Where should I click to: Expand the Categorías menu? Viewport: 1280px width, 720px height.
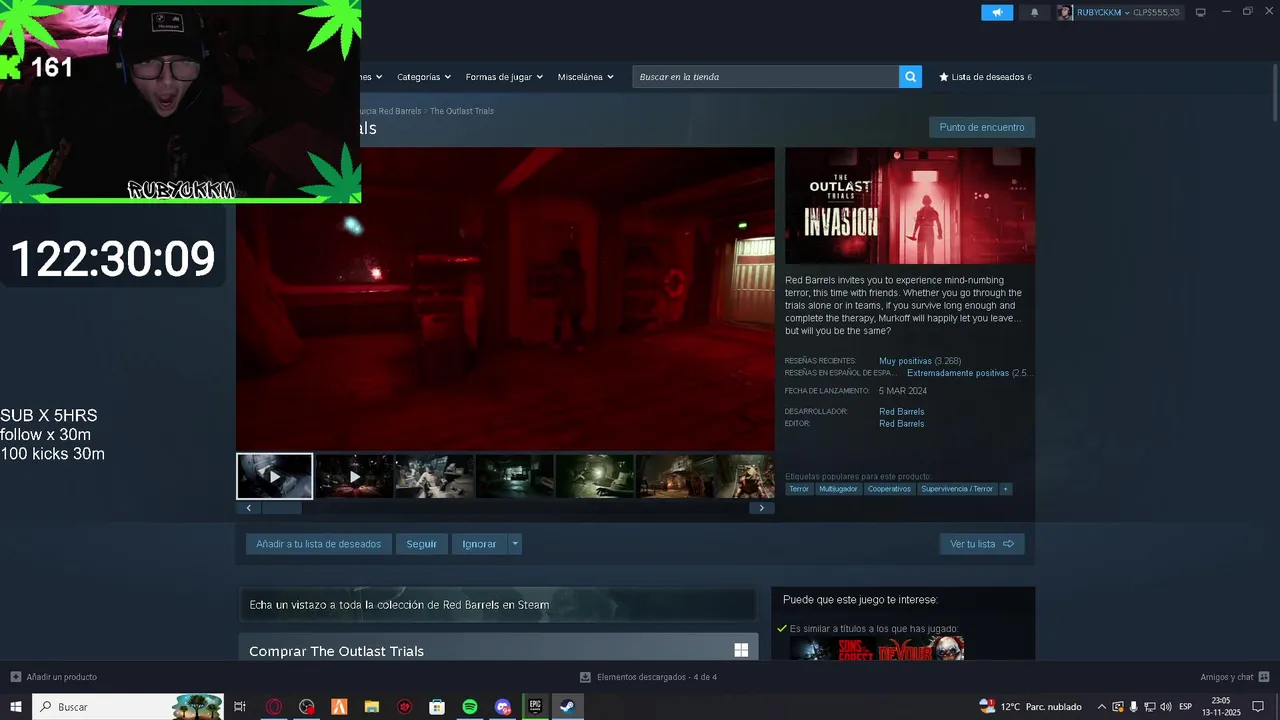pyautogui.click(x=424, y=77)
